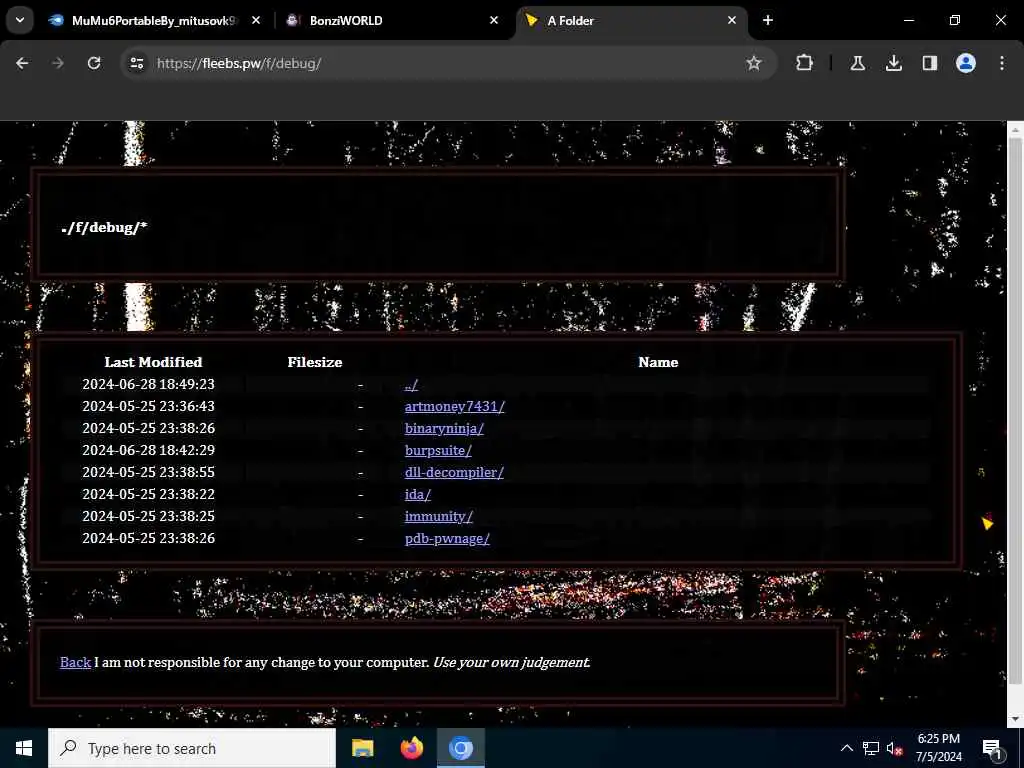The width and height of the screenshot is (1024, 768).
Task: Open Chrome Labs flask icon
Action: [x=857, y=63]
